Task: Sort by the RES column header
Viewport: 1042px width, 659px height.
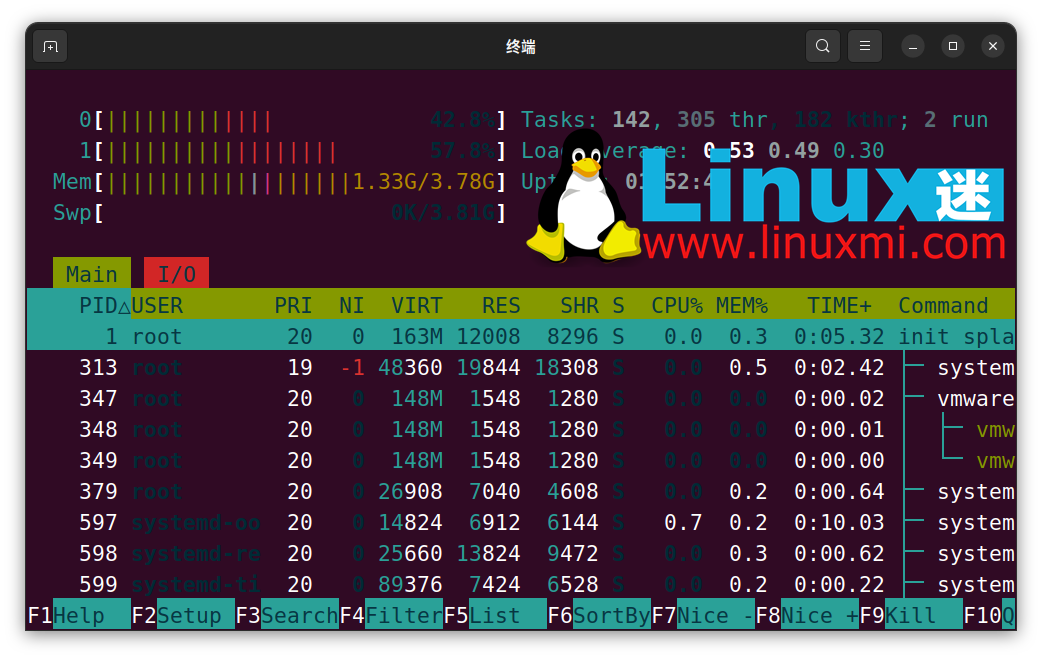Action: pos(501,306)
